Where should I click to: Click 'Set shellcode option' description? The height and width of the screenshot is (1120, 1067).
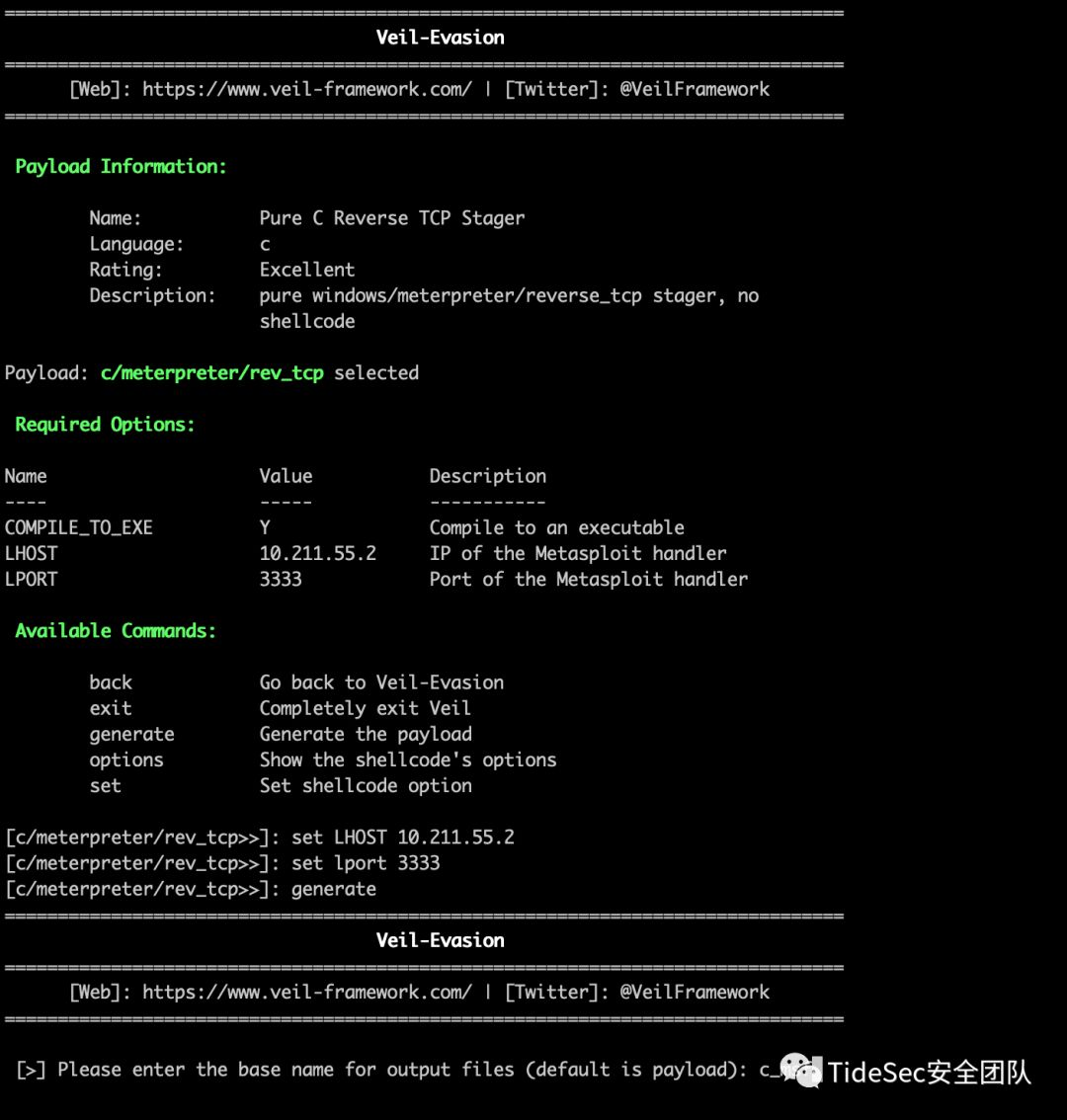click(x=366, y=786)
